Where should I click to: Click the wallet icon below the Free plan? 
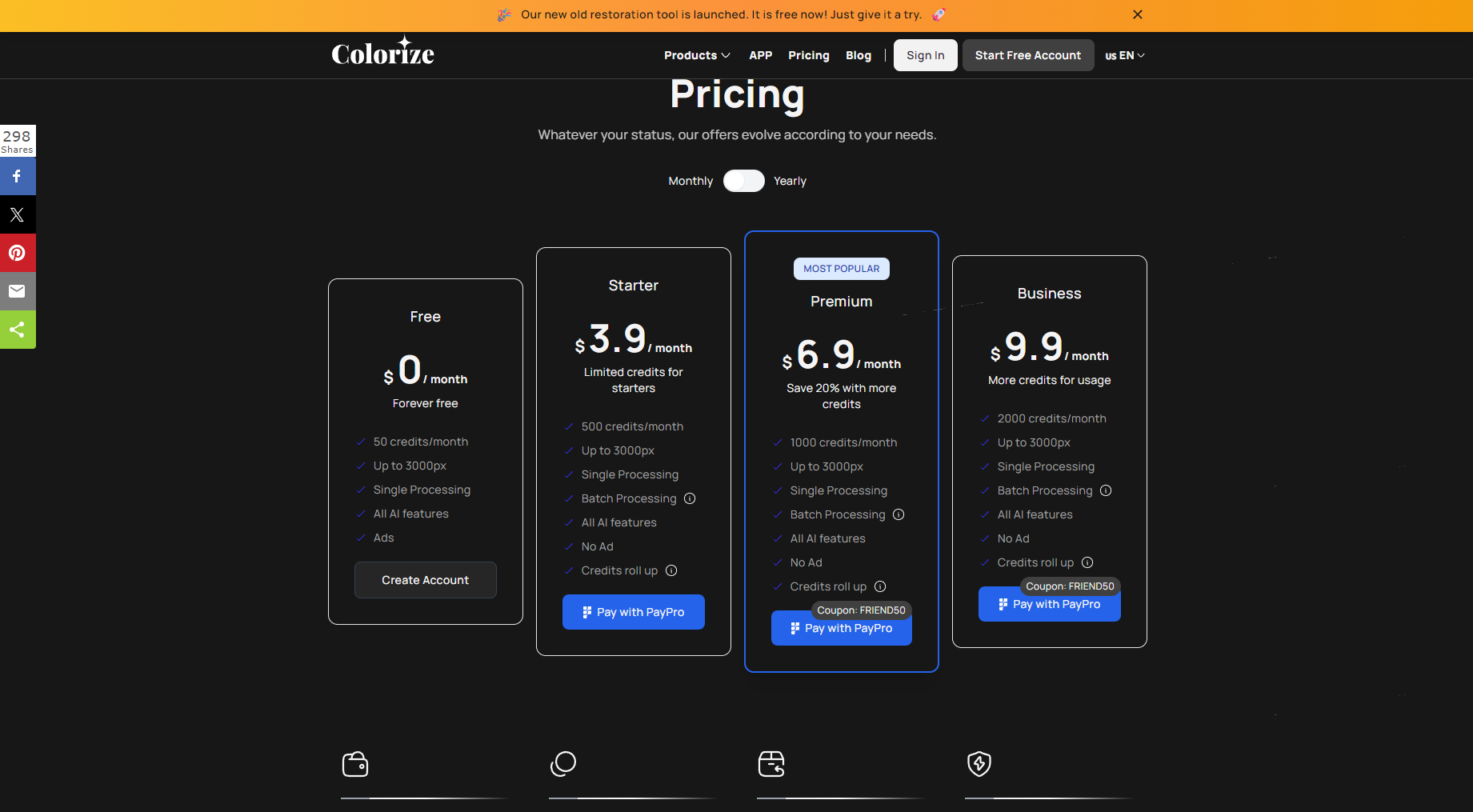(x=355, y=764)
